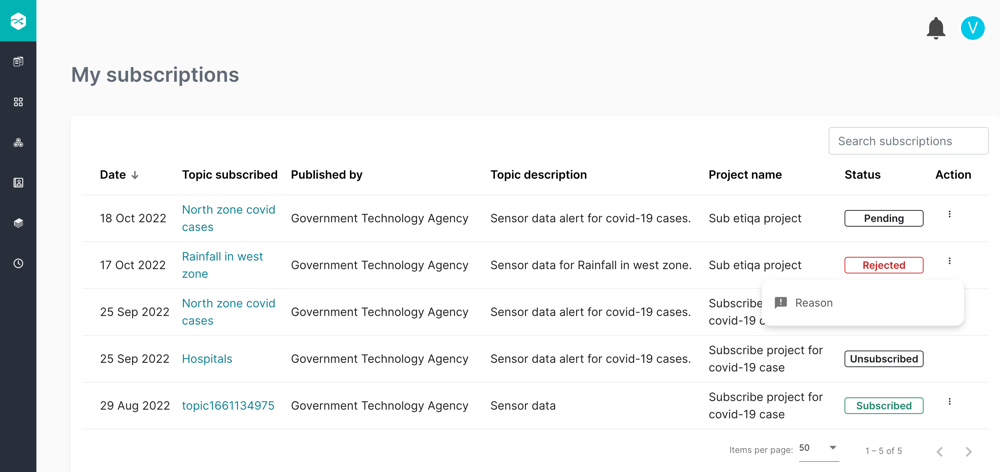
Task: Click the three-circles cluster icon in sidebar
Action: coord(18,143)
